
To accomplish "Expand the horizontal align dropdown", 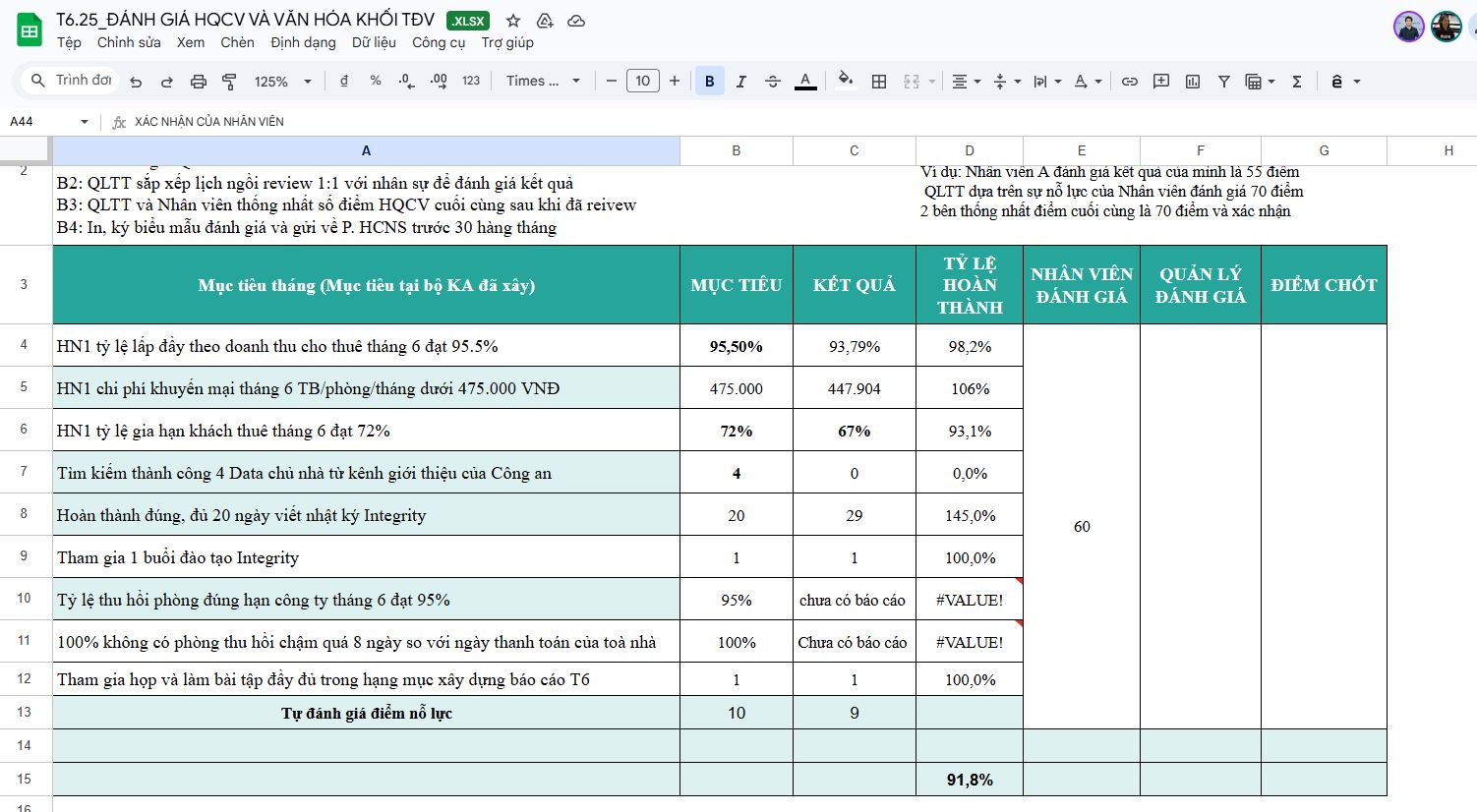I will pos(966,82).
